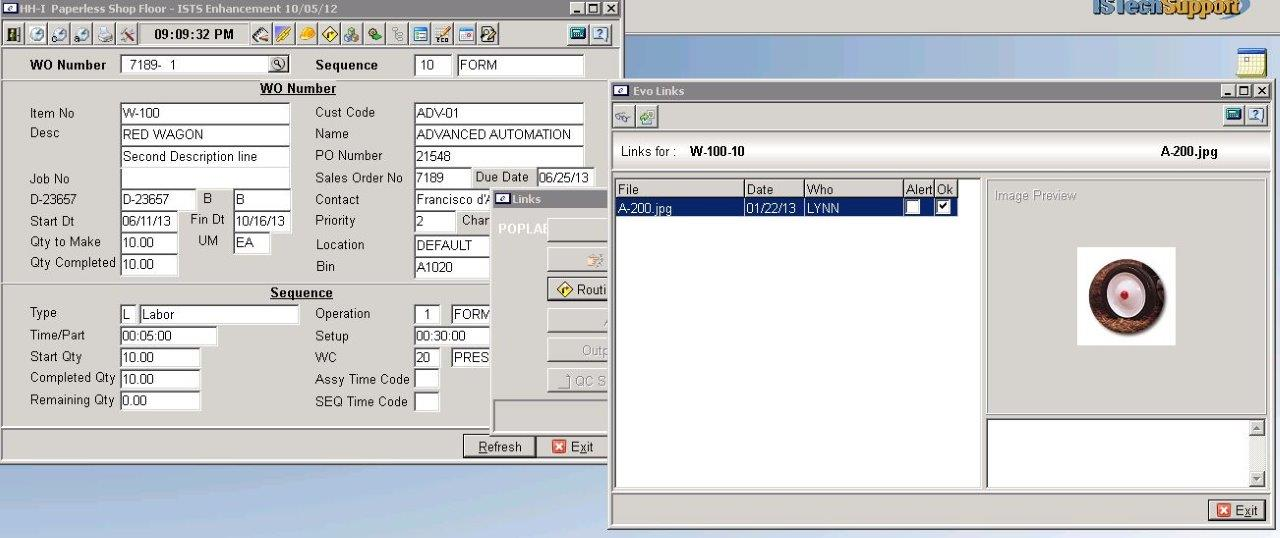Click the desktop calendar icon above Evo Links

(1252, 62)
